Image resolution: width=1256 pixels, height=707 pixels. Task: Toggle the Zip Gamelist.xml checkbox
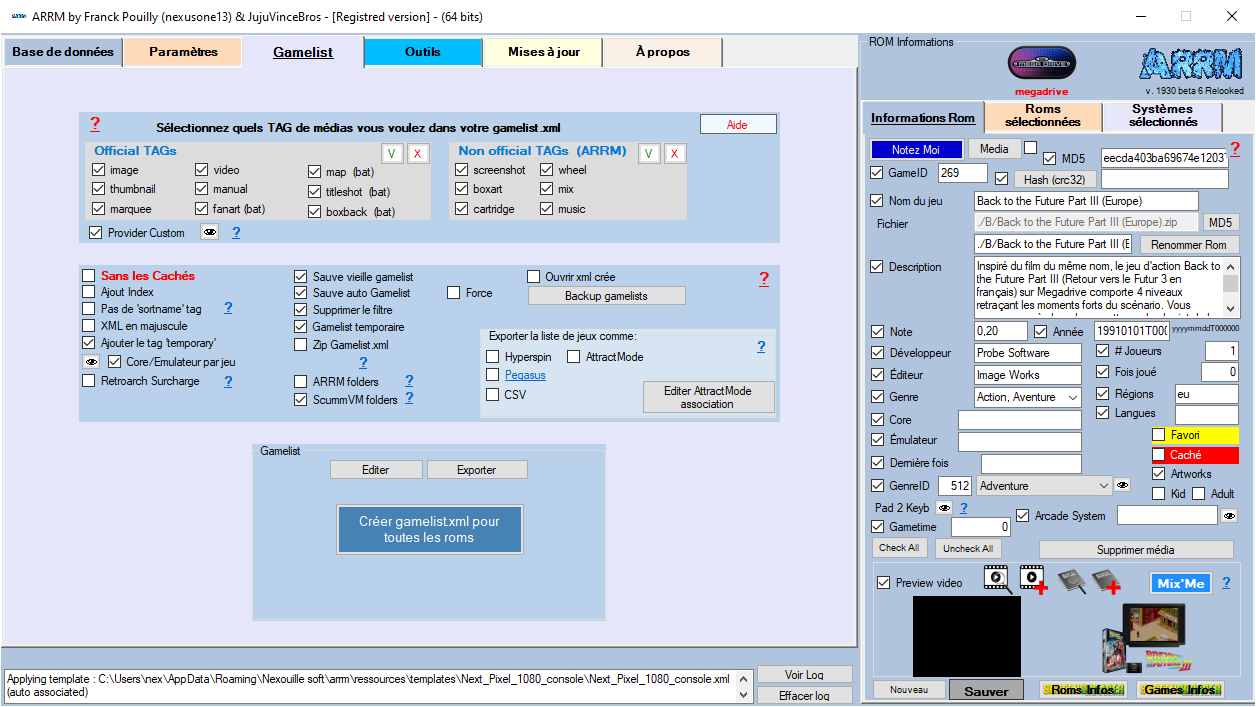301,345
